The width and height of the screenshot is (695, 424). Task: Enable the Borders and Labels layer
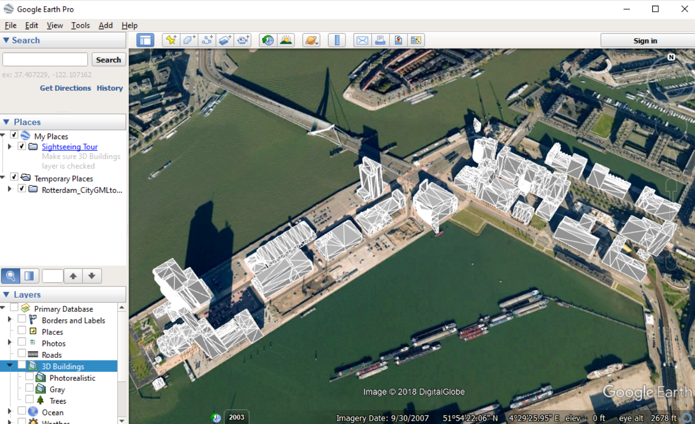pyautogui.click(x=22, y=319)
